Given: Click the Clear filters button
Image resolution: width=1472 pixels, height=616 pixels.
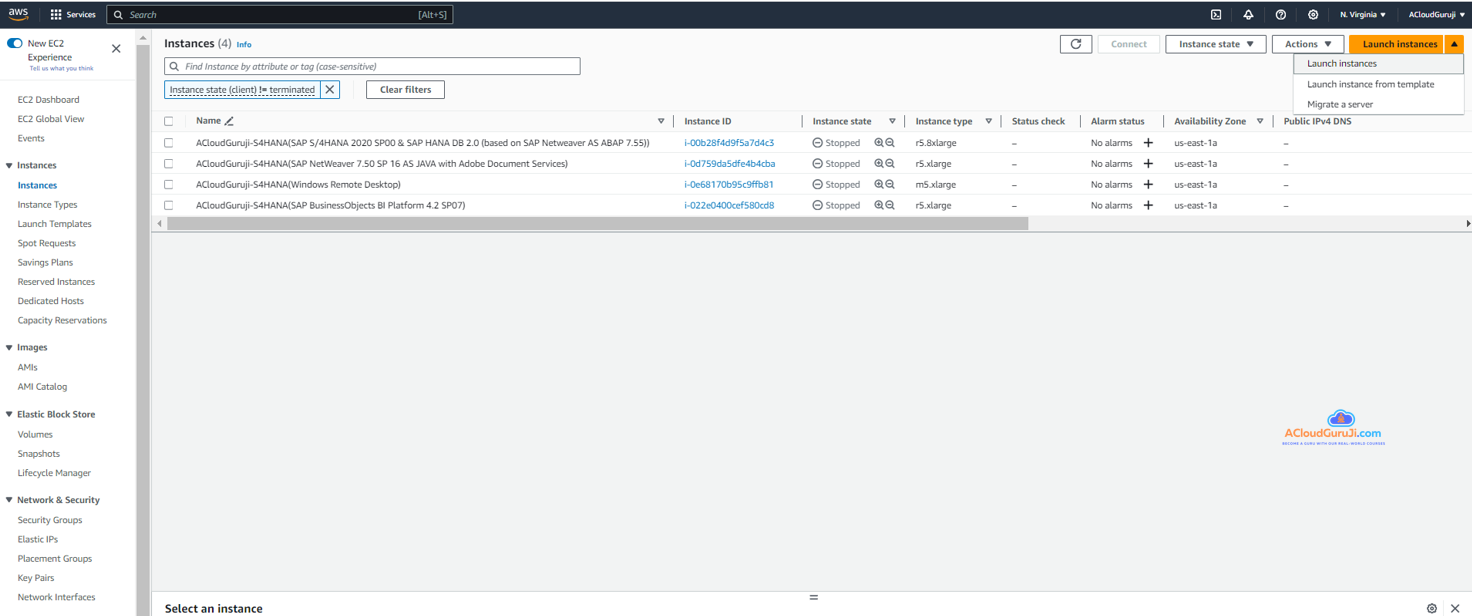Looking at the screenshot, I should click(405, 90).
